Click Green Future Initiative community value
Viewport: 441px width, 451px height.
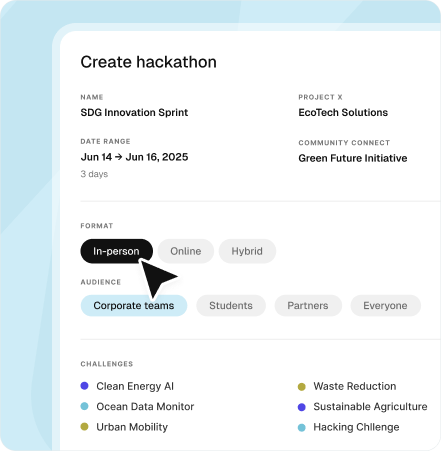click(353, 158)
